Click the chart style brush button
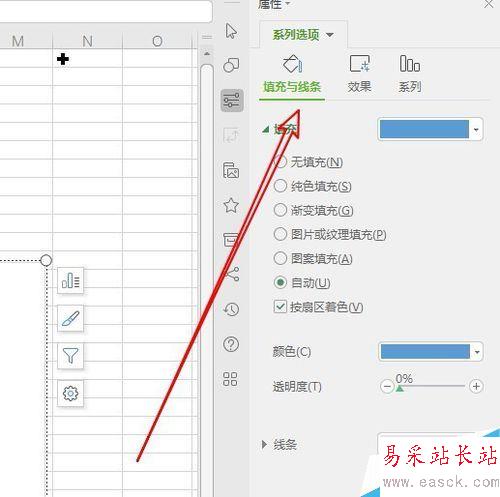The width and height of the screenshot is (500, 497). (70, 318)
